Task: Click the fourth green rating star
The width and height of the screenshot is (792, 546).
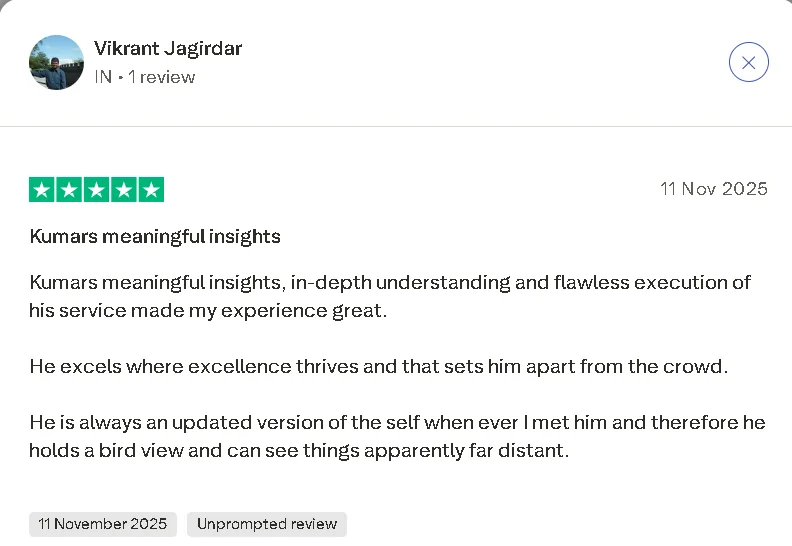Action: tap(123, 190)
